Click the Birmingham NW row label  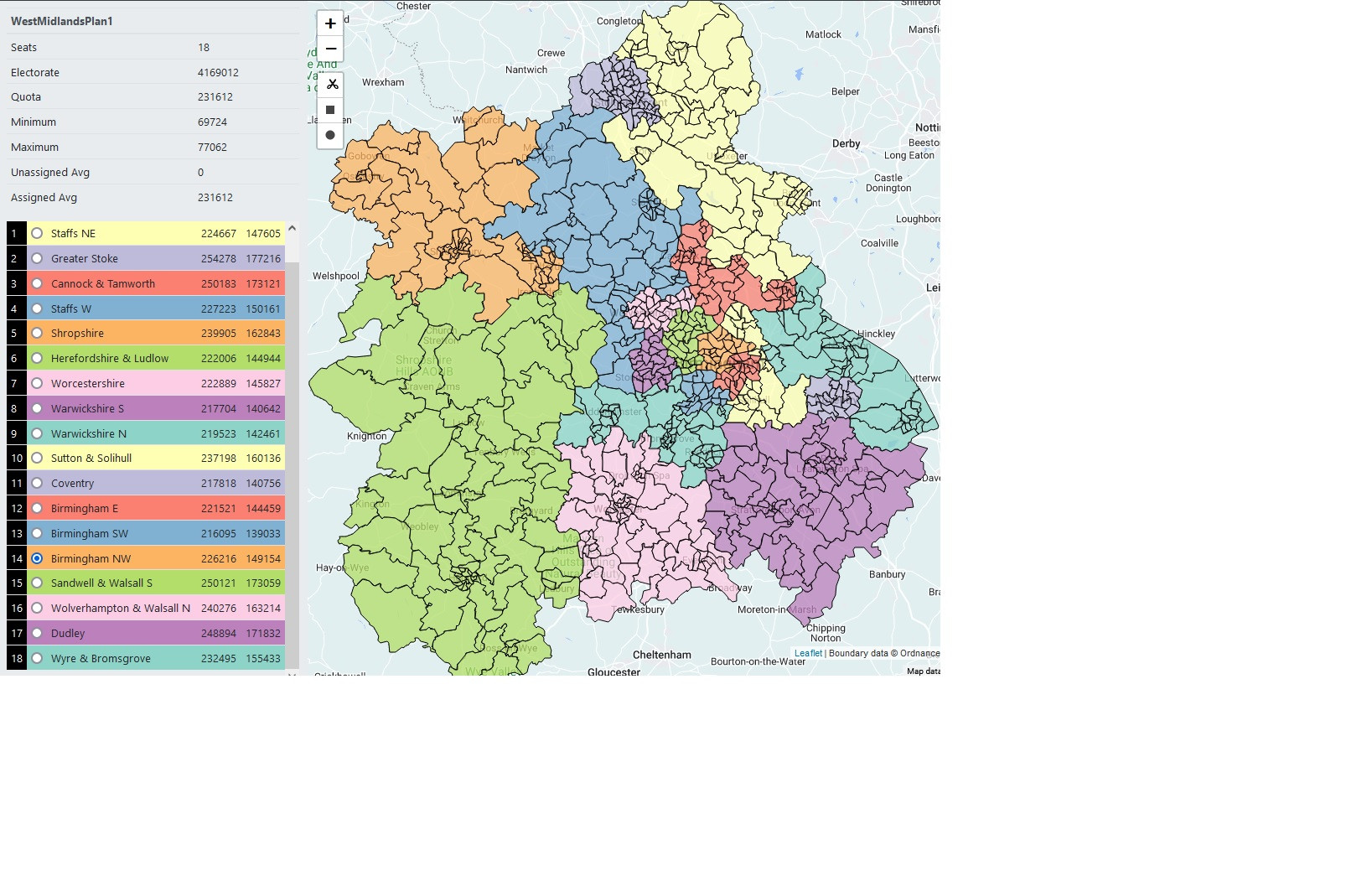[91, 558]
